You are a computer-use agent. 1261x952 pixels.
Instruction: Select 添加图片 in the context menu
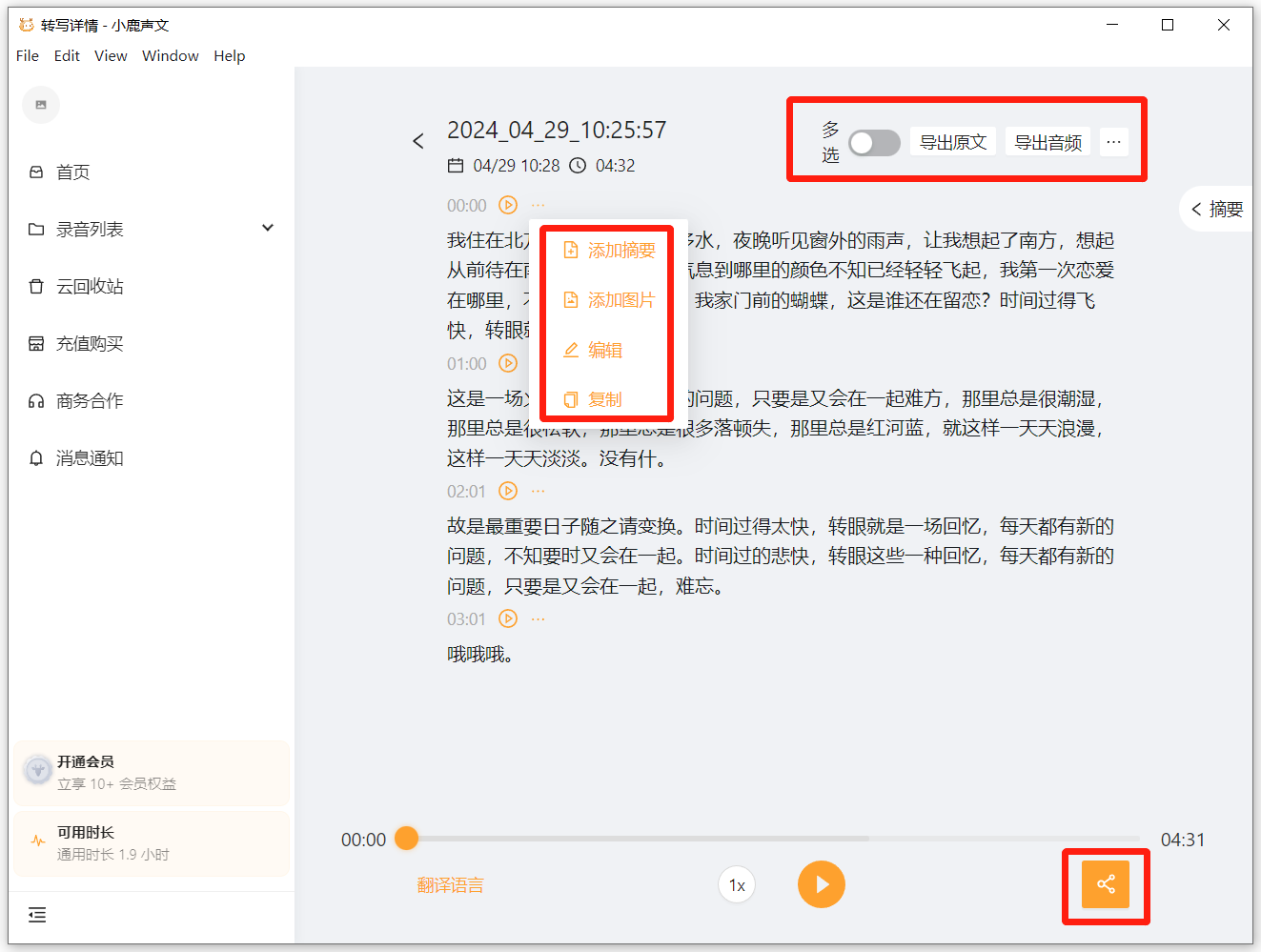[x=609, y=300]
